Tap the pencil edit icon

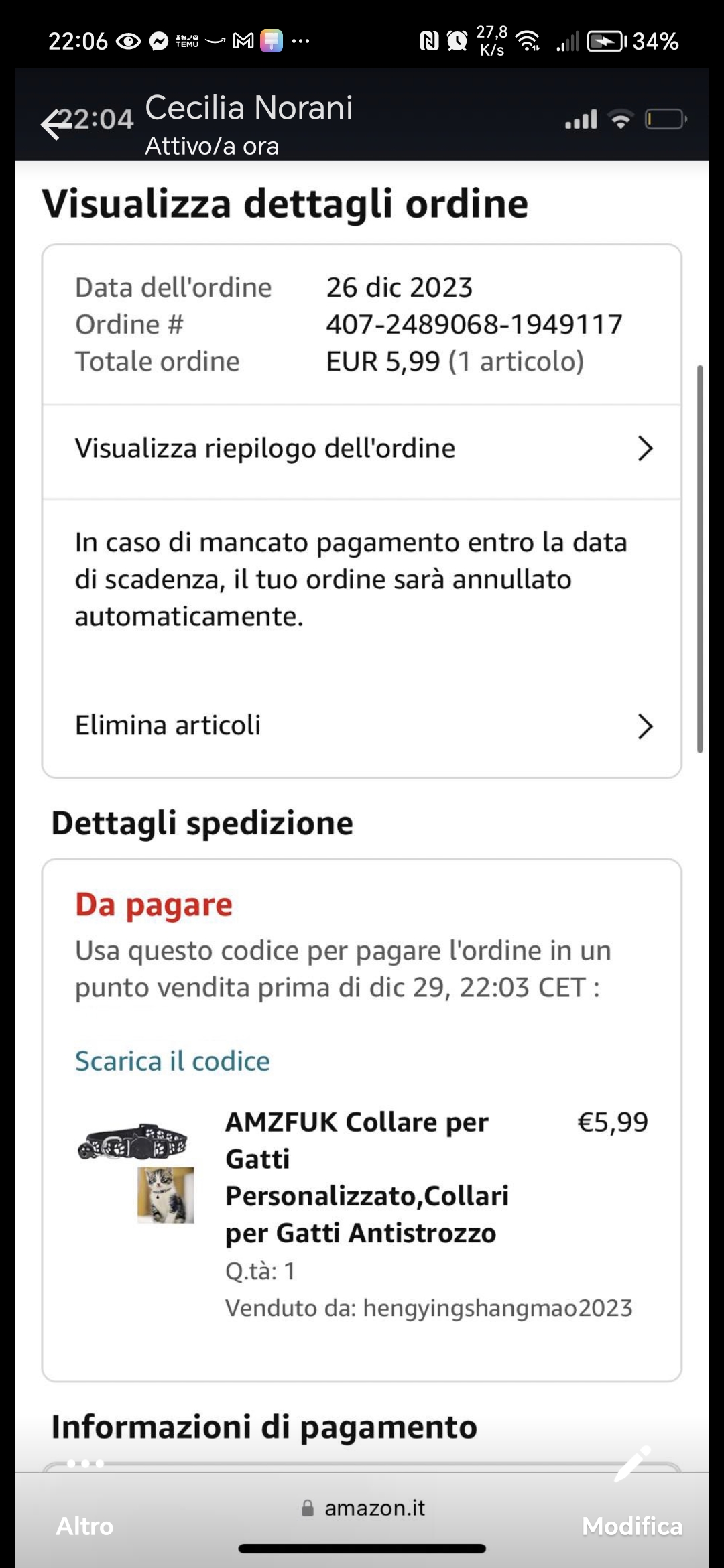click(x=631, y=1464)
